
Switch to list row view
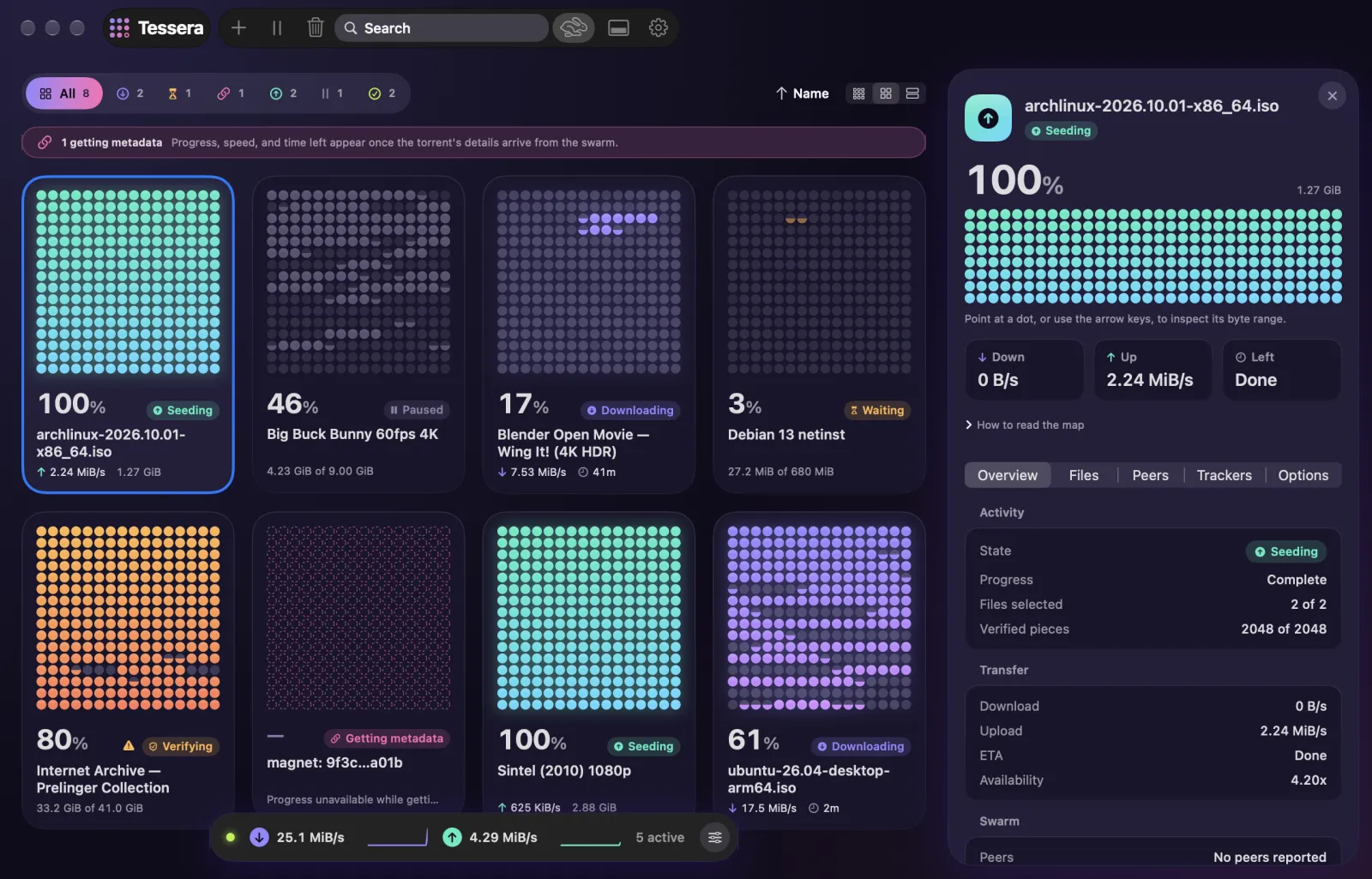912,93
